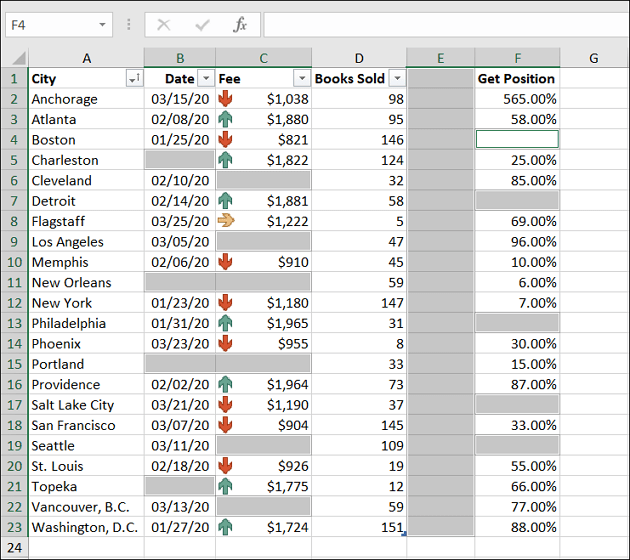Click the red down arrow icon for Anchorage
The height and width of the screenshot is (560, 630).
coord(225,99)
